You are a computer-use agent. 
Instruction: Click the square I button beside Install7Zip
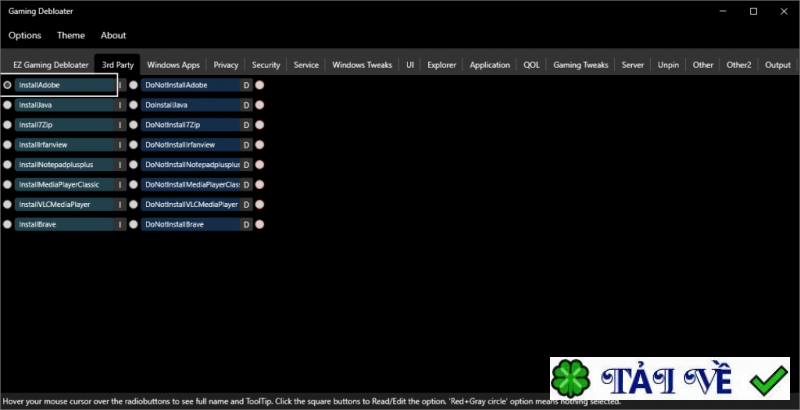click(x=120, y=125)
